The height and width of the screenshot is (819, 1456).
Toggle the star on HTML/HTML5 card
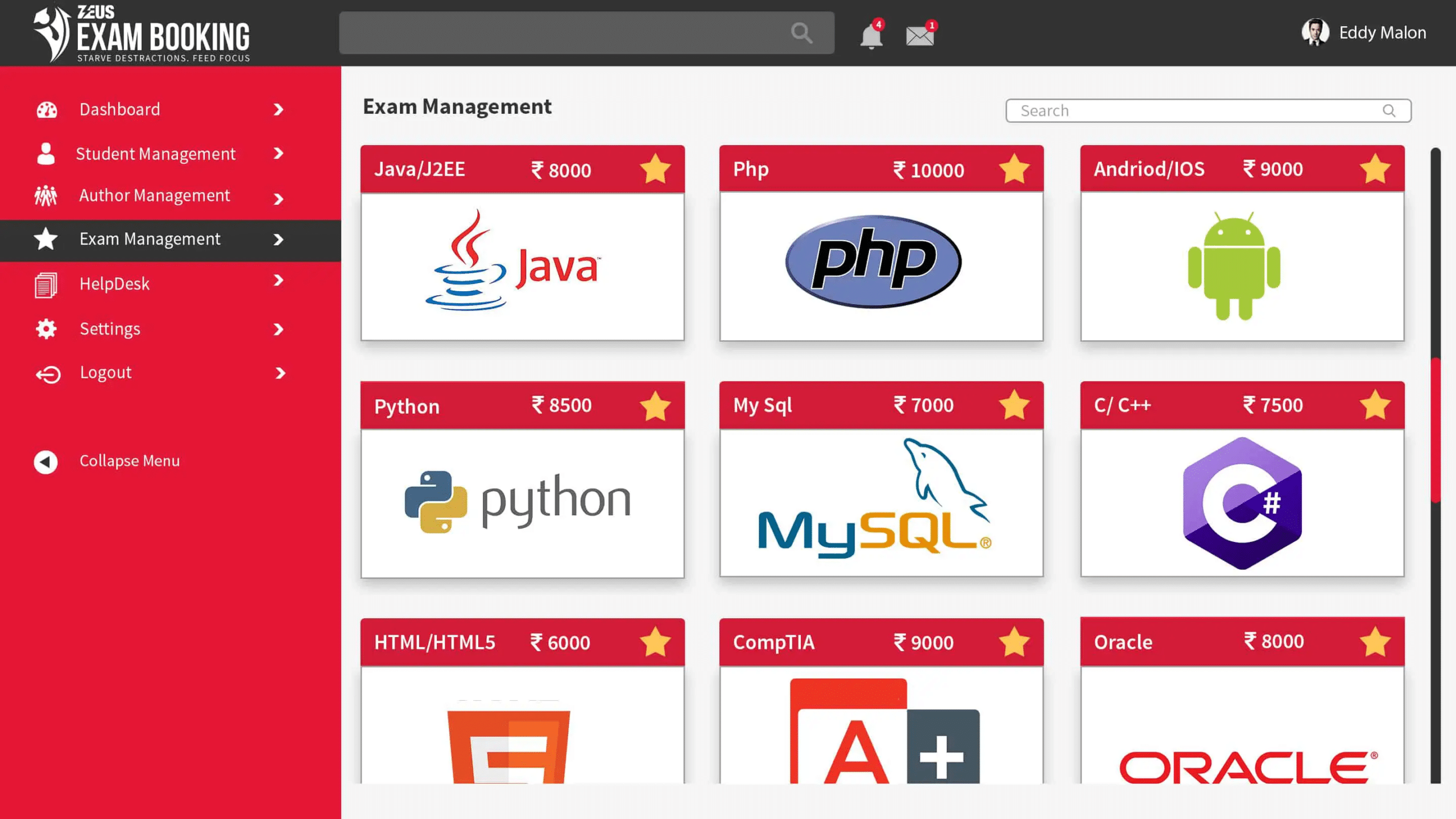click(655, 642)
